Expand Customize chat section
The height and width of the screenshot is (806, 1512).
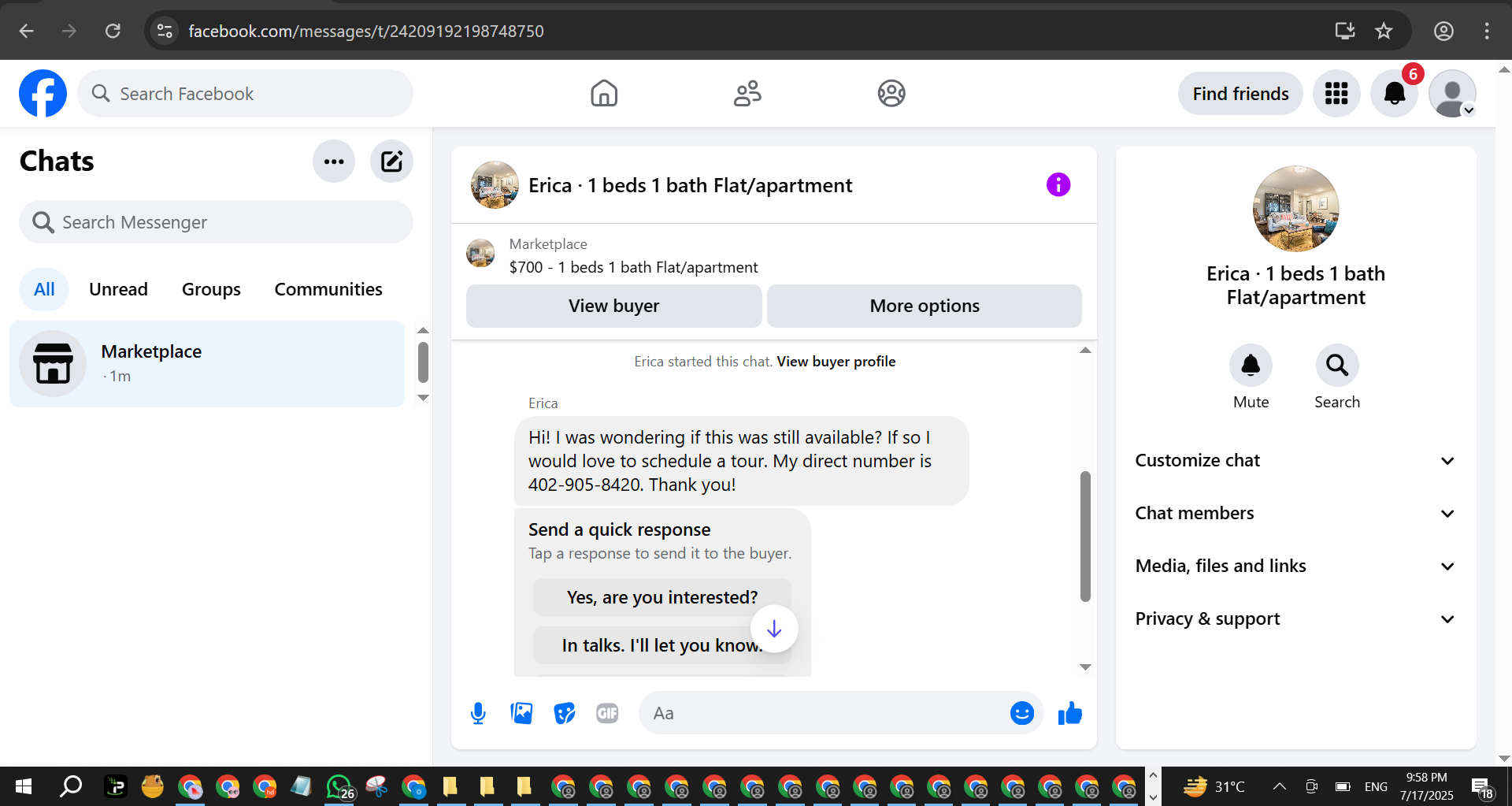pos(1295,461)
